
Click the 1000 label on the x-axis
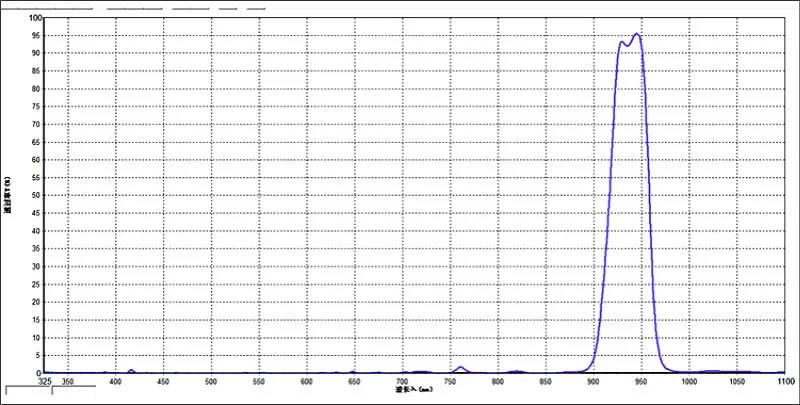click(689, 381)
